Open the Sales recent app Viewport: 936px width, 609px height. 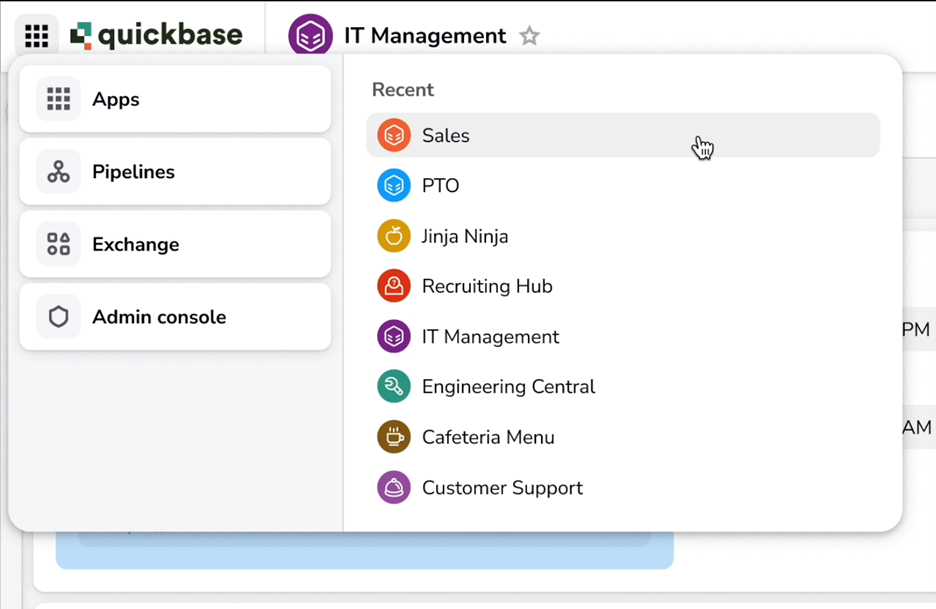[x=623, y=136]
